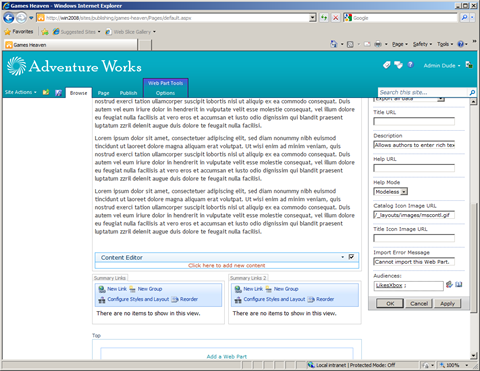Click Reorder icon in Summary Links 2
Viewport: 480px width, 371px height.
coord(311,299)
